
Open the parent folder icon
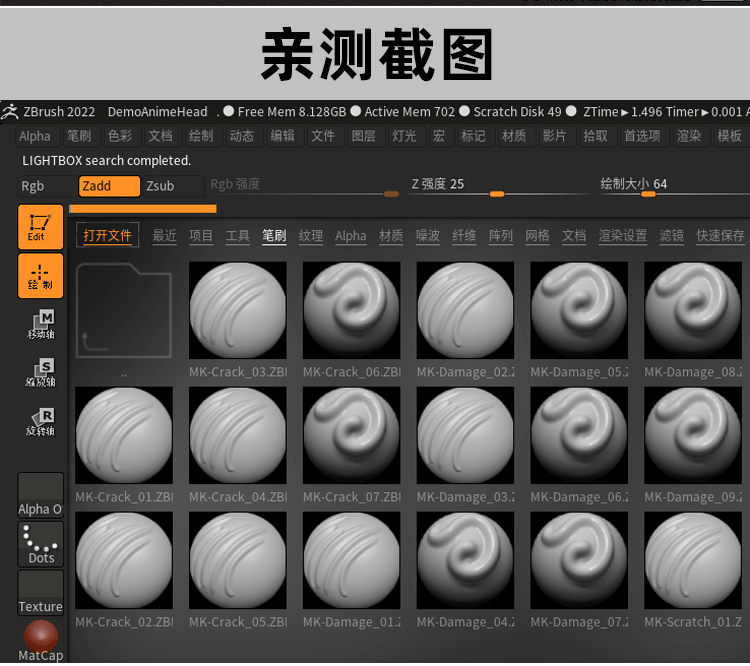click(123, 312)
